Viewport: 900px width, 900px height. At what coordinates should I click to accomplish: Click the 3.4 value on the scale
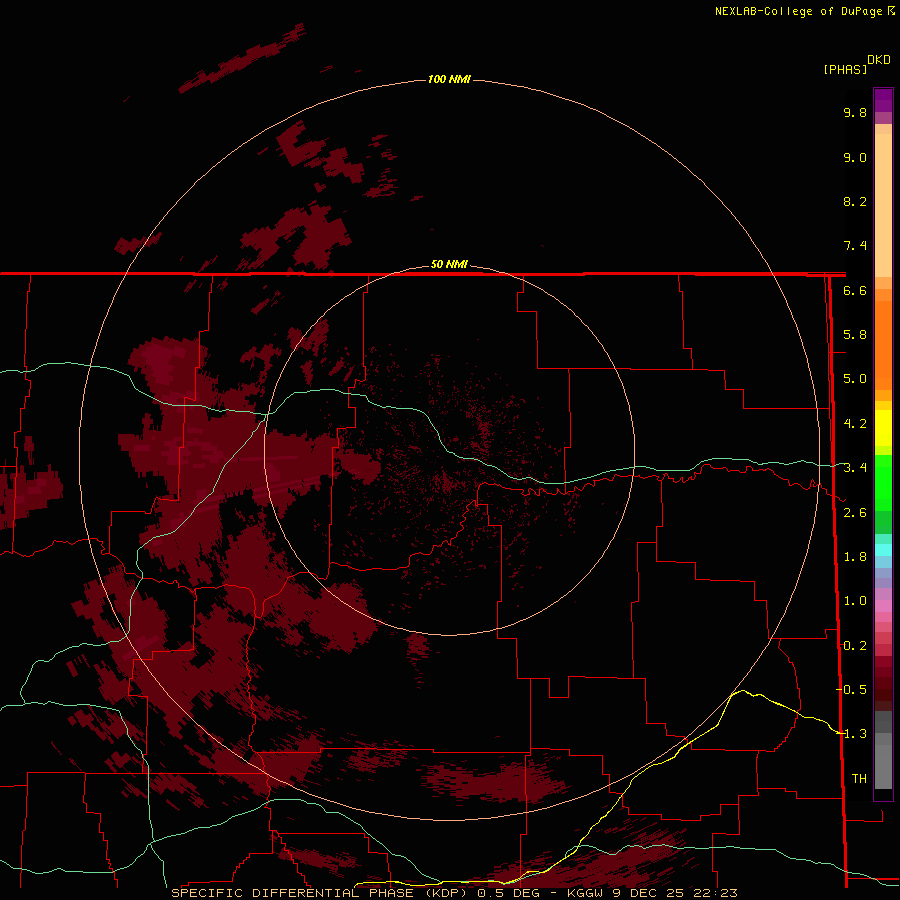(x=855, y=468)
